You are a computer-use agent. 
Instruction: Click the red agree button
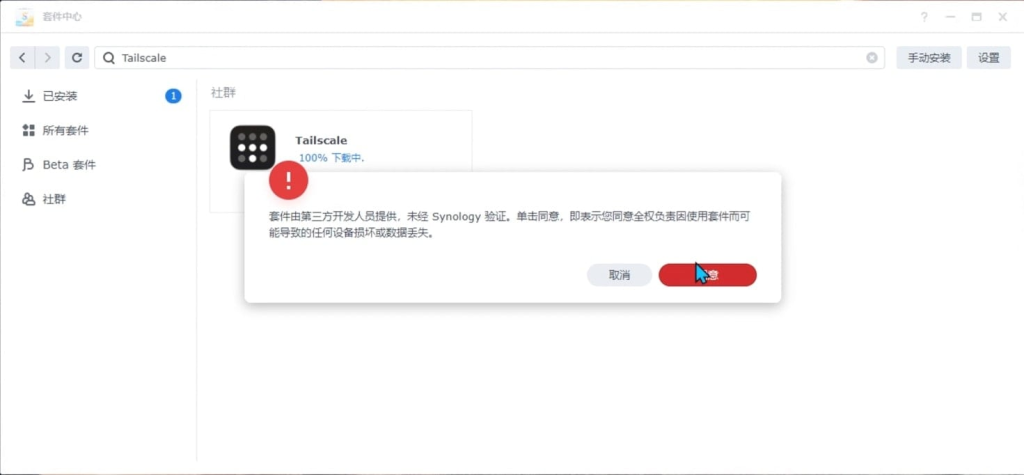pos(707,275)
